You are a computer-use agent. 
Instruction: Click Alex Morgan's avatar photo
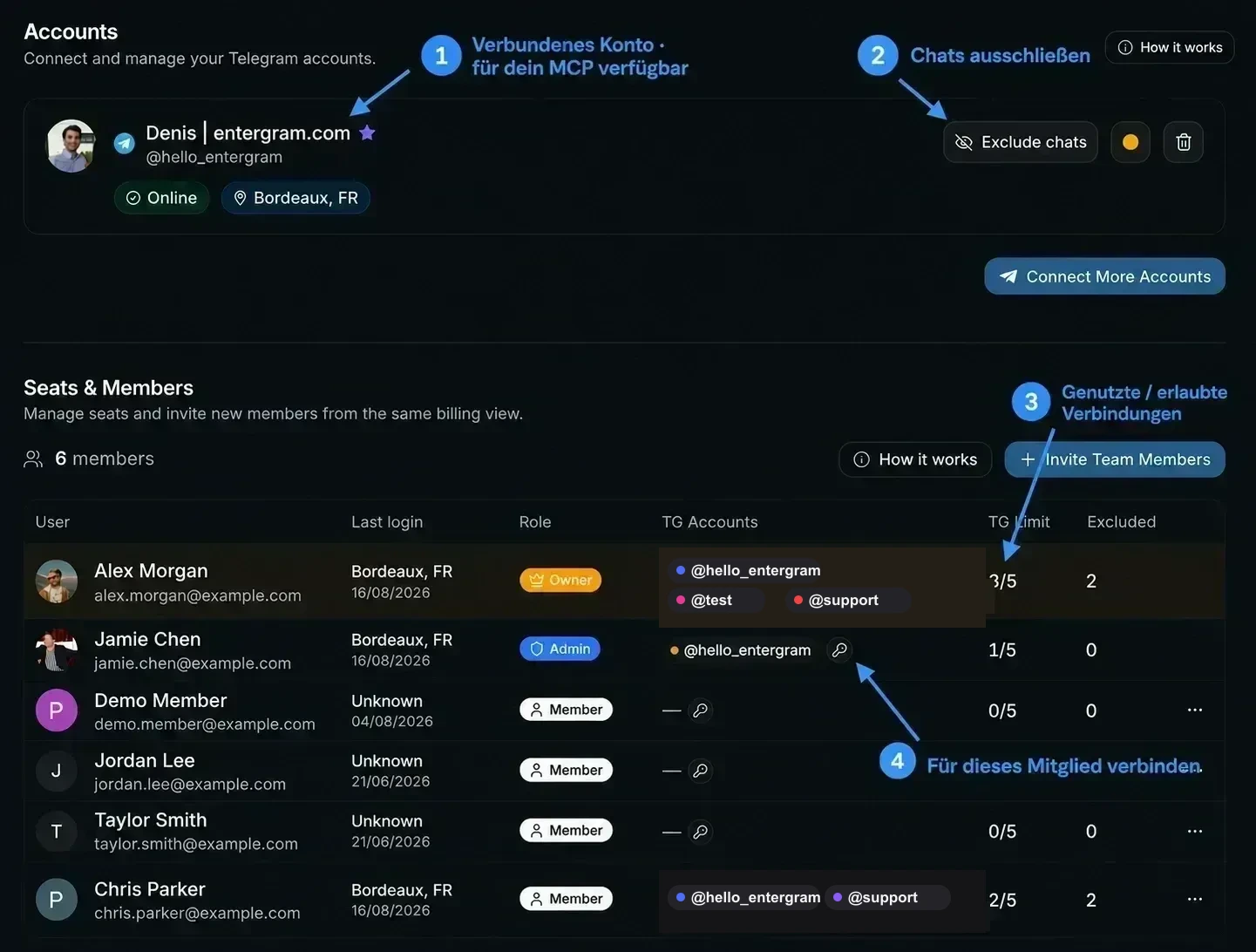point(57,581)
